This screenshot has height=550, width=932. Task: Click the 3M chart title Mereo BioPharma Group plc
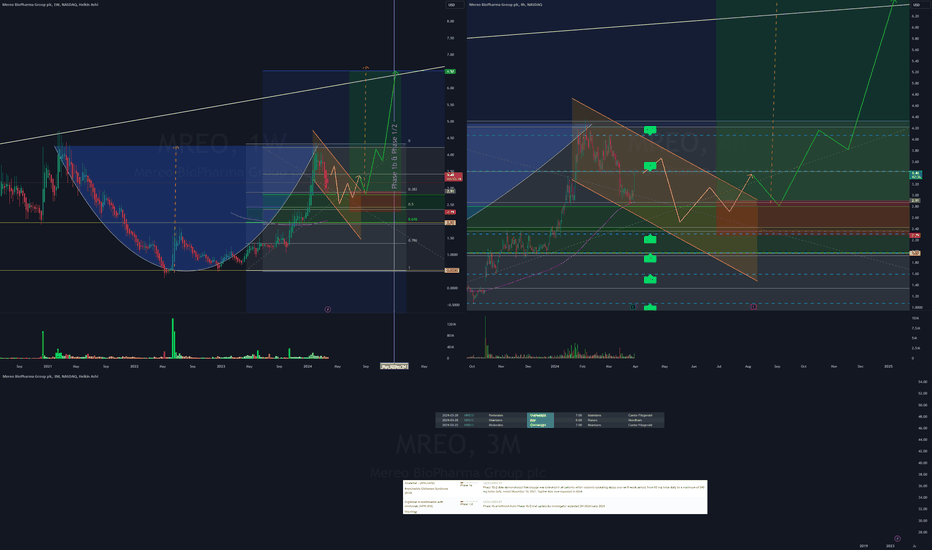pos(51,376)
